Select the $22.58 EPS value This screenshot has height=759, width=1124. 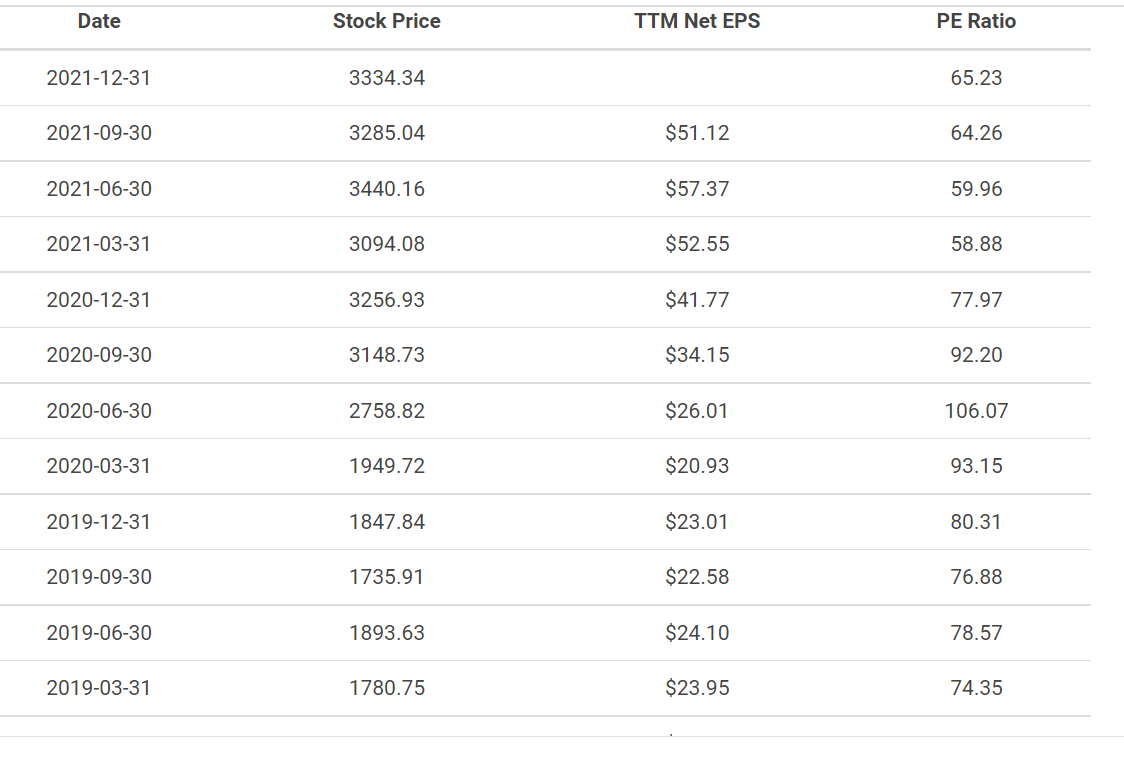coord(697,577)
